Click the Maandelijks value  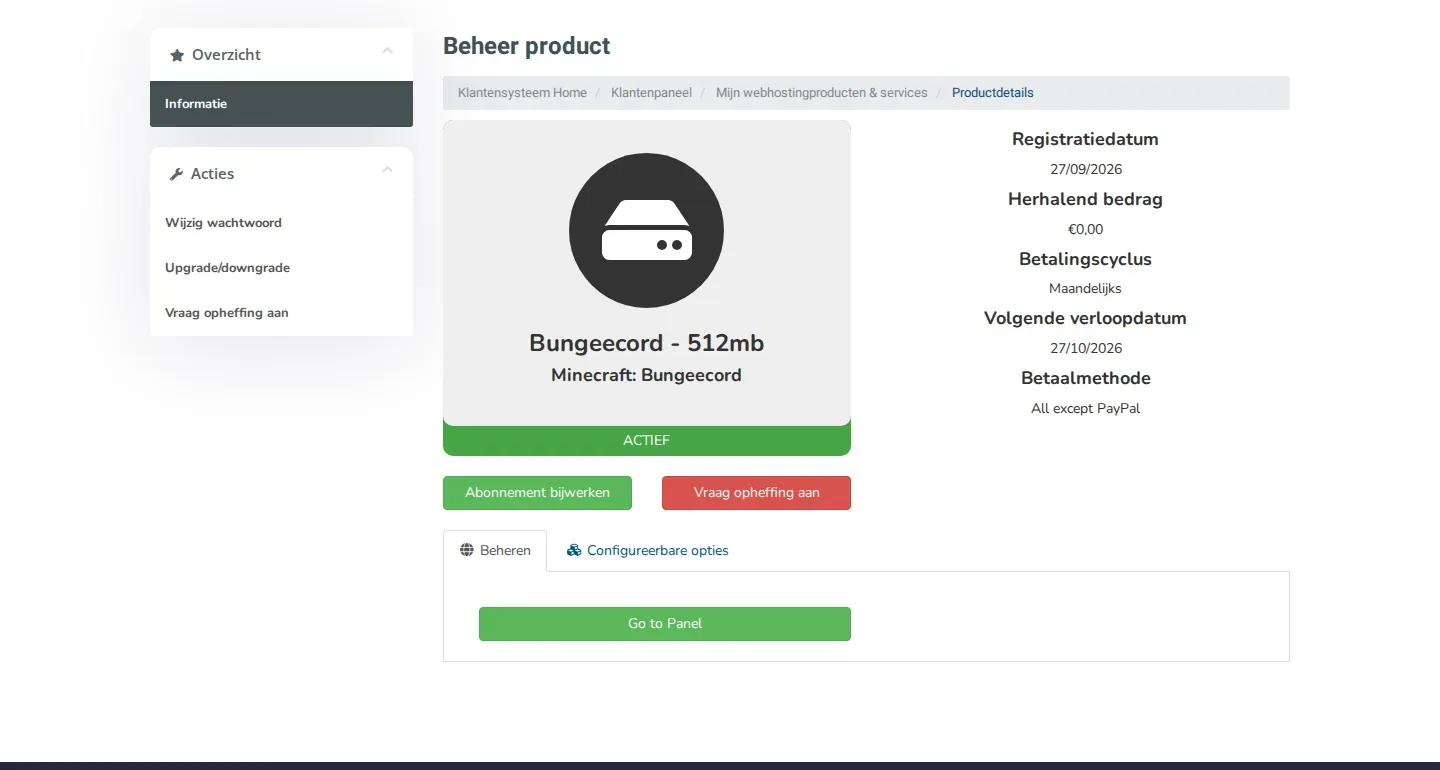[x=1086, y=288]
